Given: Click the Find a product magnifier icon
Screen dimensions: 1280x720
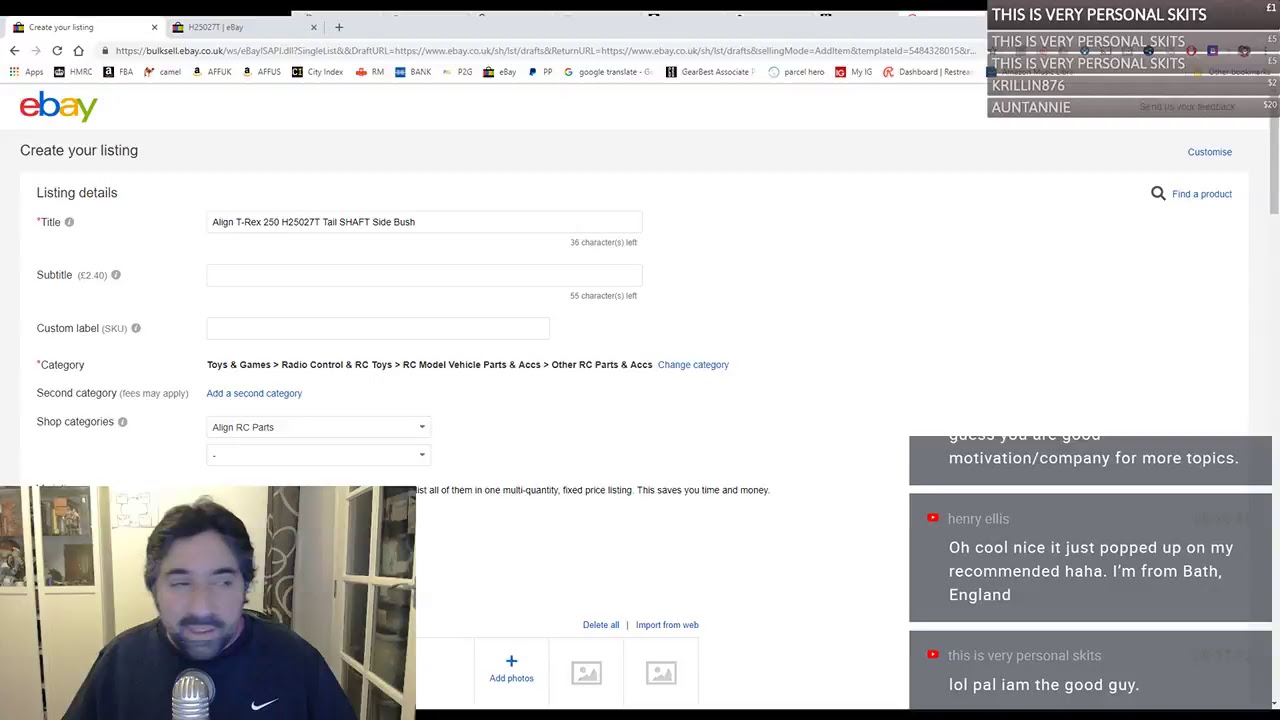Looking at the screenshot, I should coord(1158,193).
